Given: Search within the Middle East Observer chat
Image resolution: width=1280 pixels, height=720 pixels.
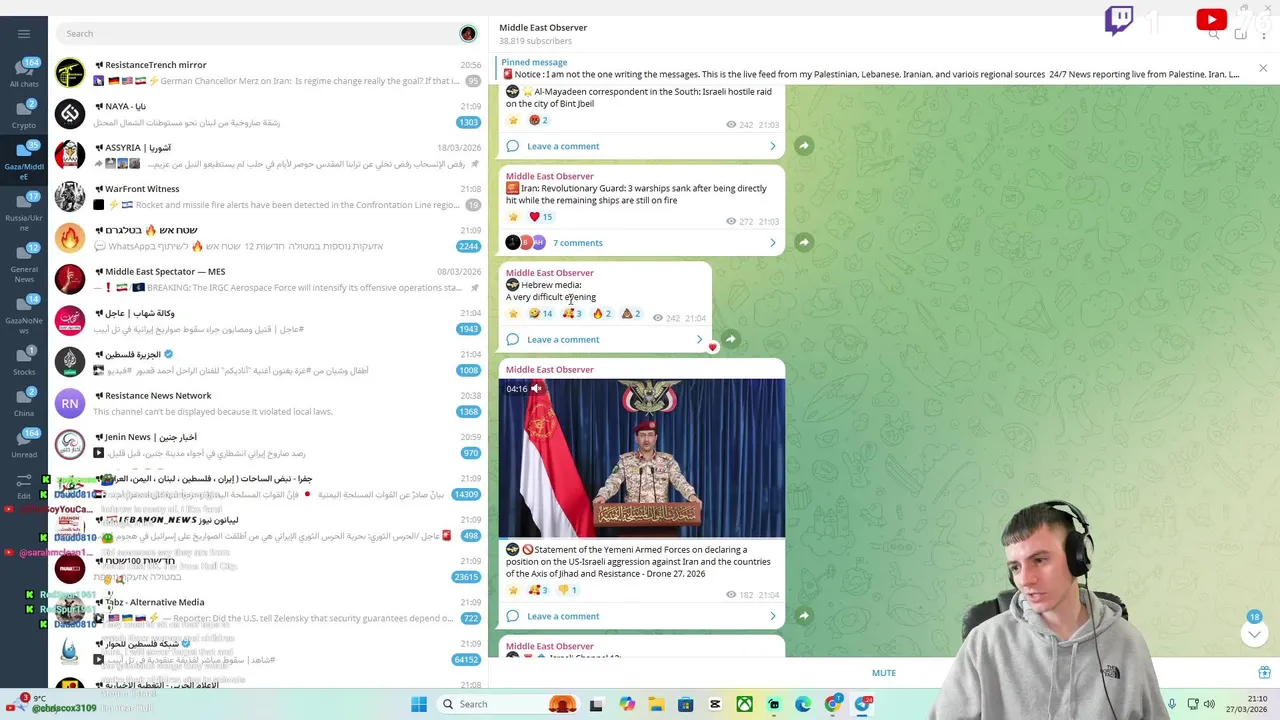Looking at the screenshot, I should coord(1214,33).
